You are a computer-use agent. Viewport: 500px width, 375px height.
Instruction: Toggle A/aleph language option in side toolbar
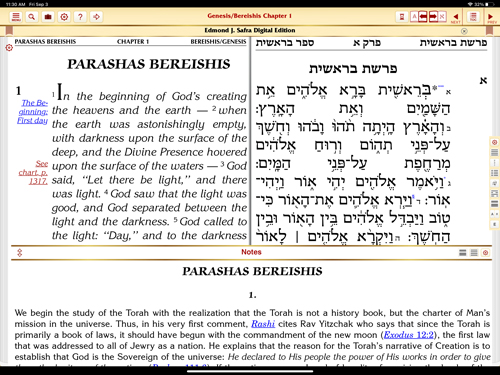tap(494, 214)
